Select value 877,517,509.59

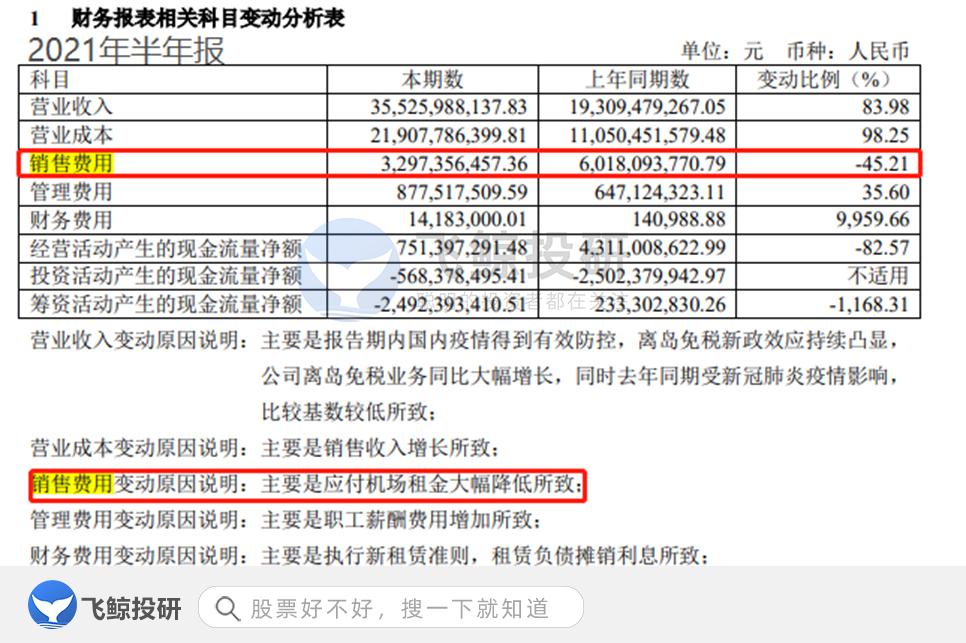462,192
